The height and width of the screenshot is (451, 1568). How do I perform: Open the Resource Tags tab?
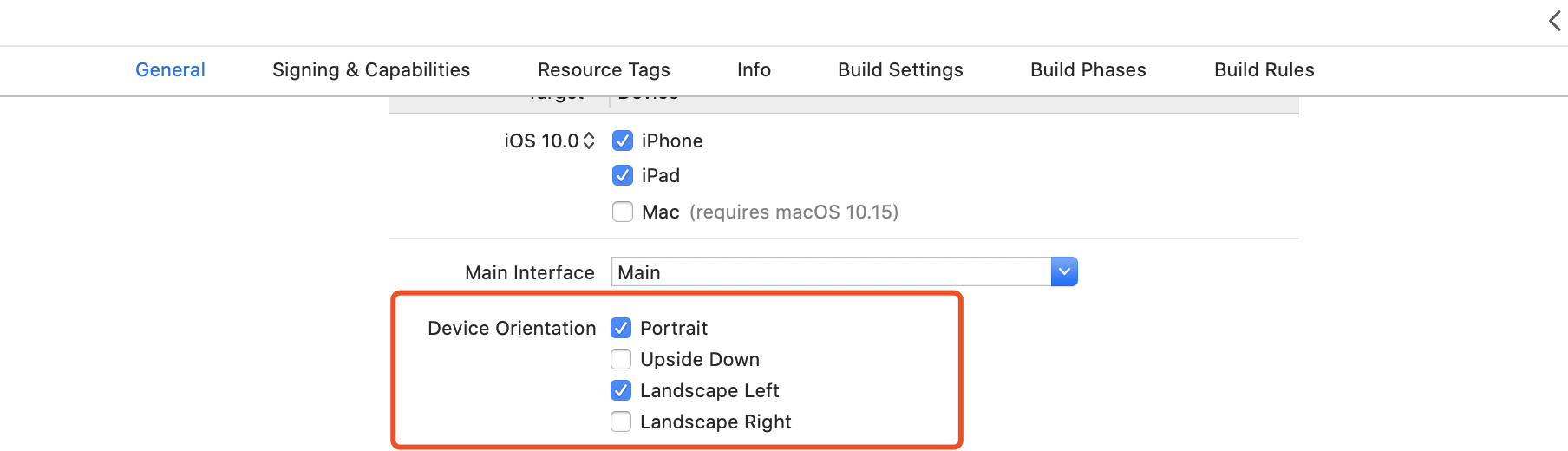(604, 70)
